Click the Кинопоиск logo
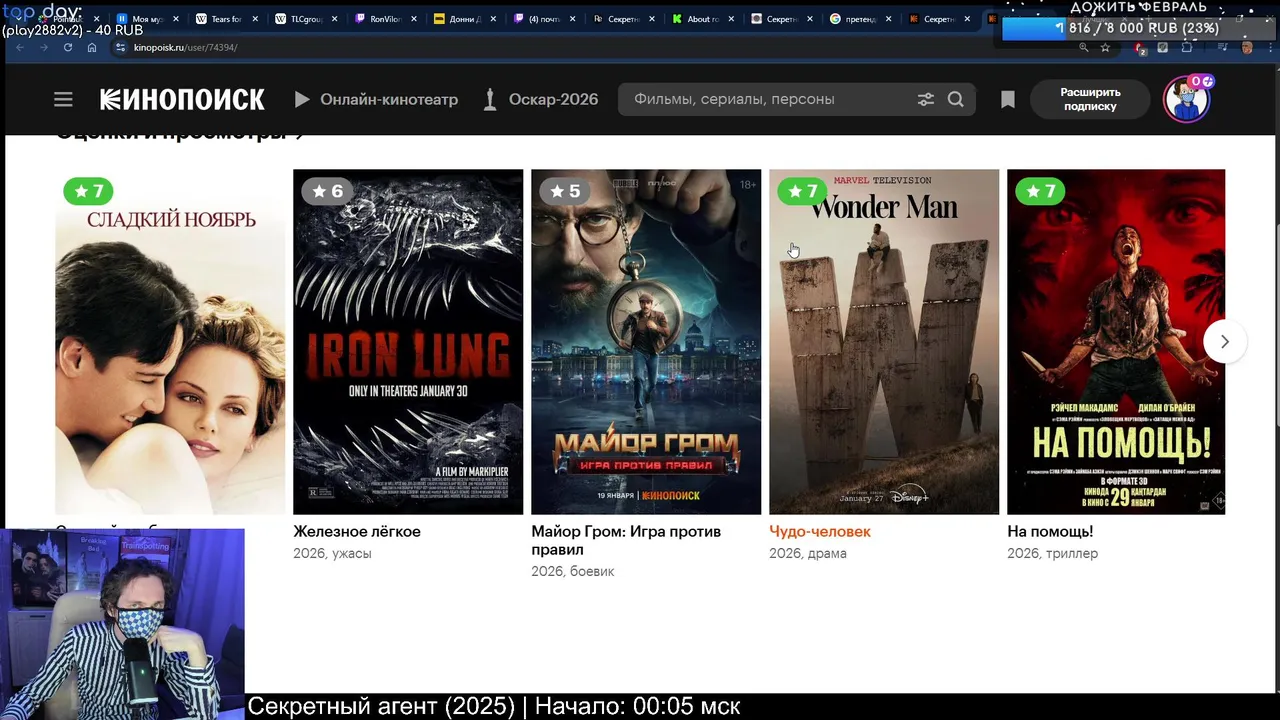Viewport: 1280px width, 720px height. (182, 99)
